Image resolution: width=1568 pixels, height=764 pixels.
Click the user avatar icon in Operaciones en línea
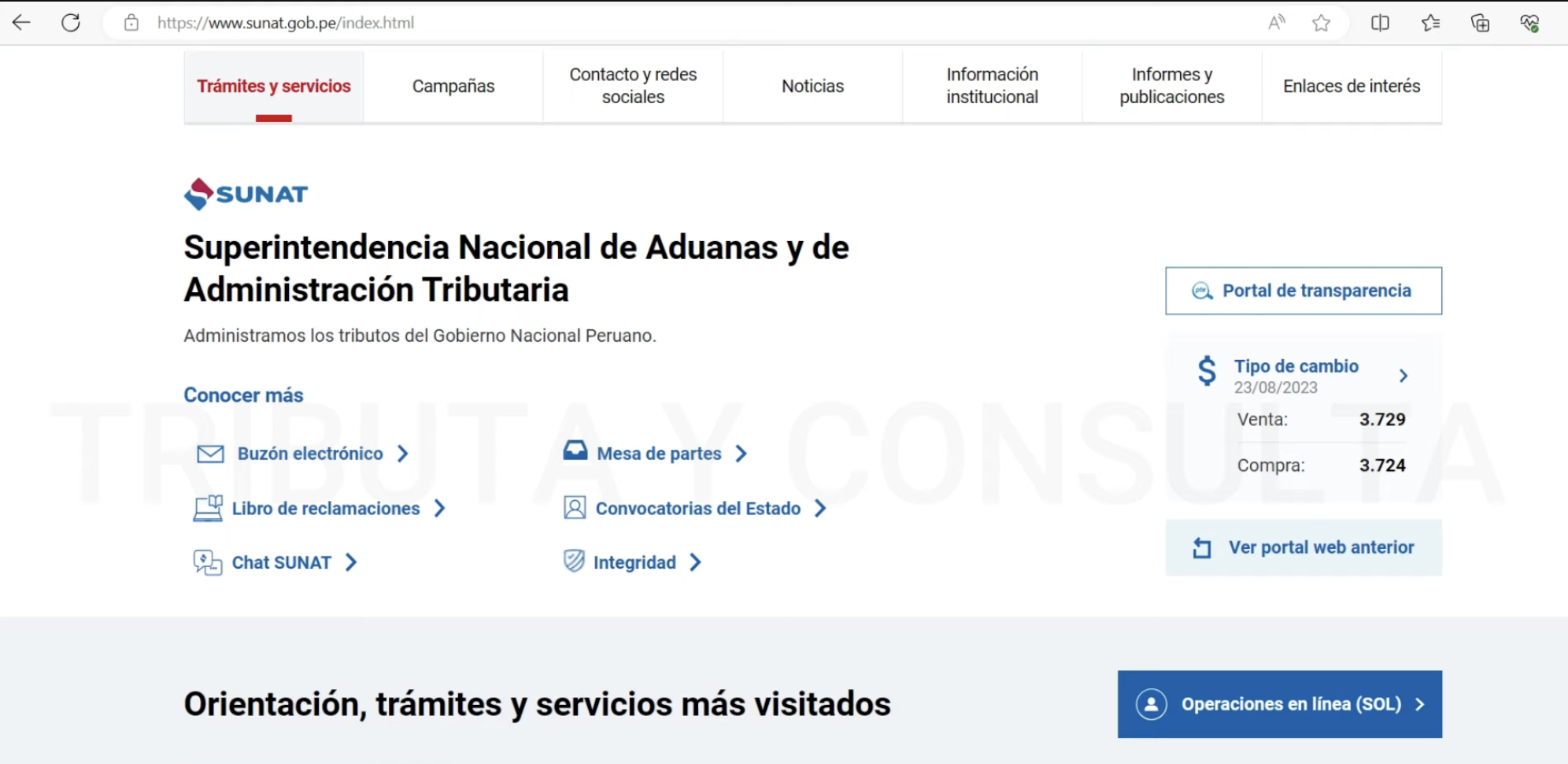[x=1151, y=704]
